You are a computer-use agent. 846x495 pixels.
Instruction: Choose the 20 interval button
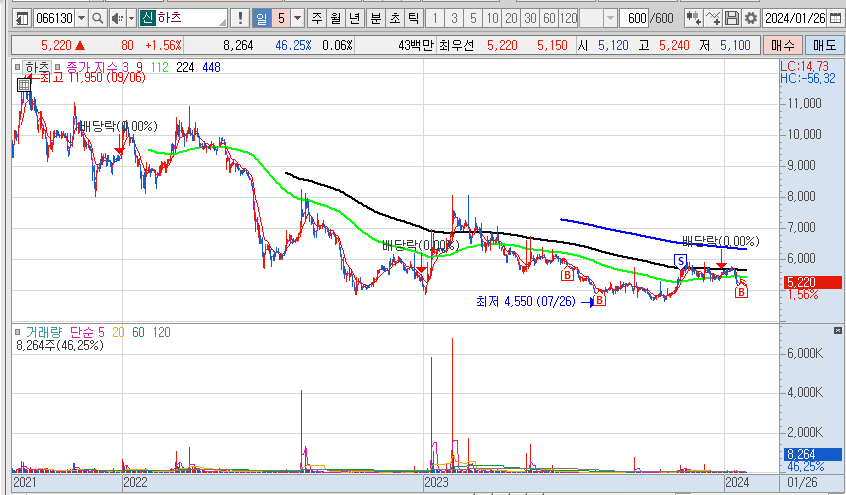coord(511,18)
